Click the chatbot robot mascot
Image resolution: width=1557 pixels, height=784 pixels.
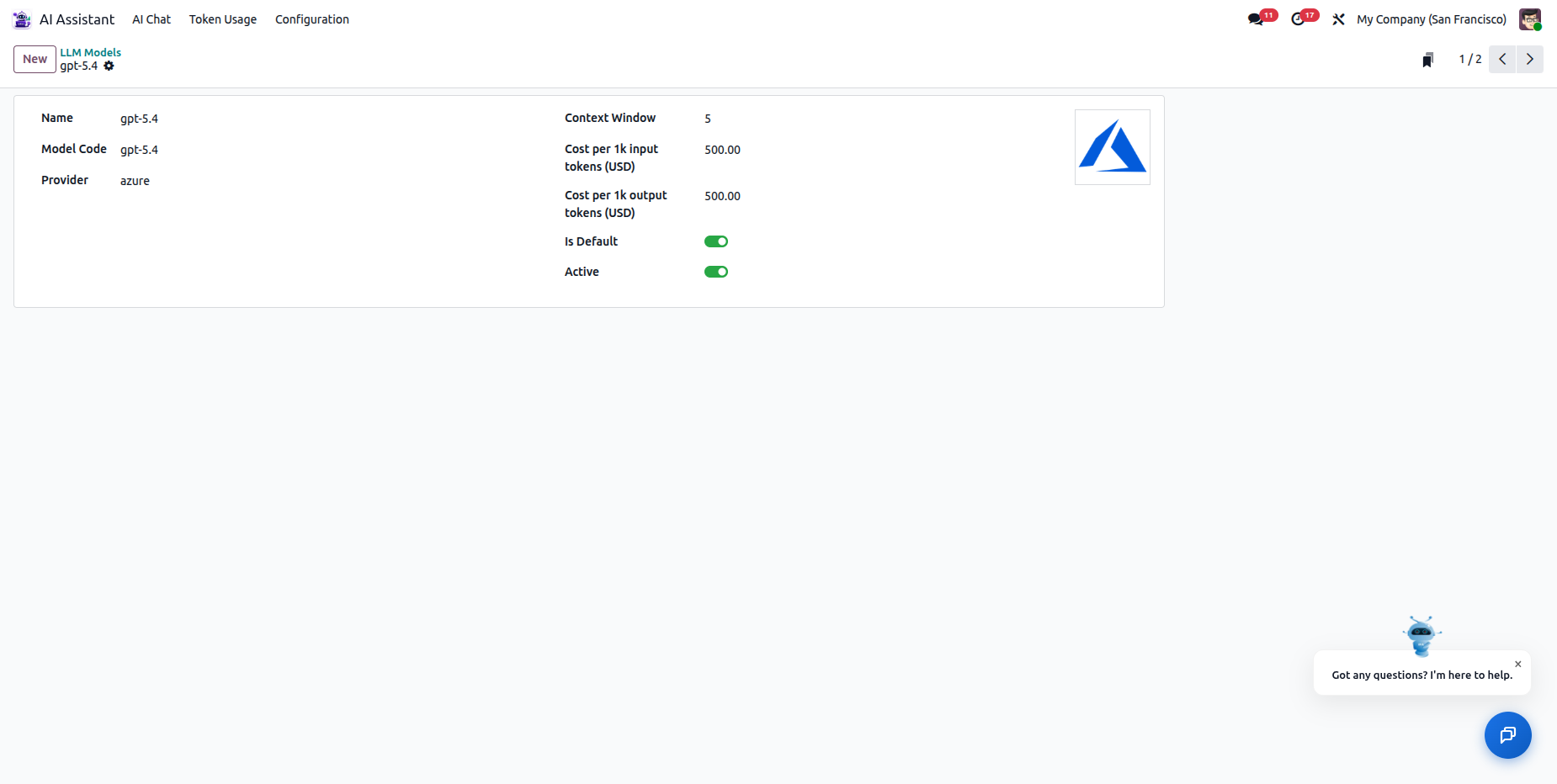(1421, 636)
